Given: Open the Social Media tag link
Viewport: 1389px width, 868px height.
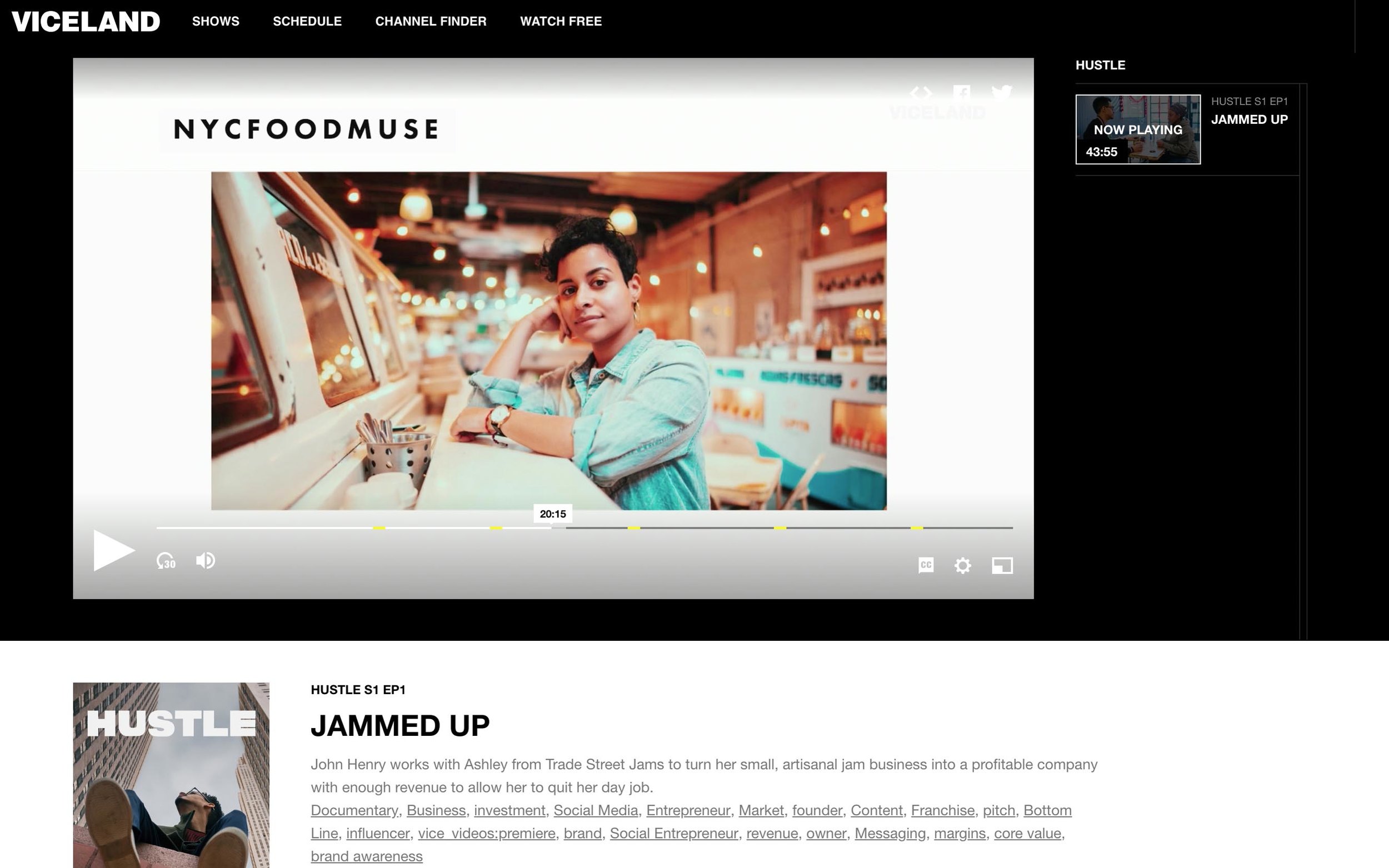Looking at the screenshot, I should tap(596, 810).
